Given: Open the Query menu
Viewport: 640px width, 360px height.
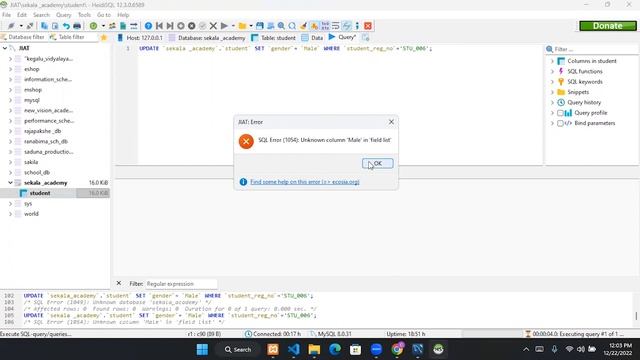Looking at the screenshot, I should 63,15.
